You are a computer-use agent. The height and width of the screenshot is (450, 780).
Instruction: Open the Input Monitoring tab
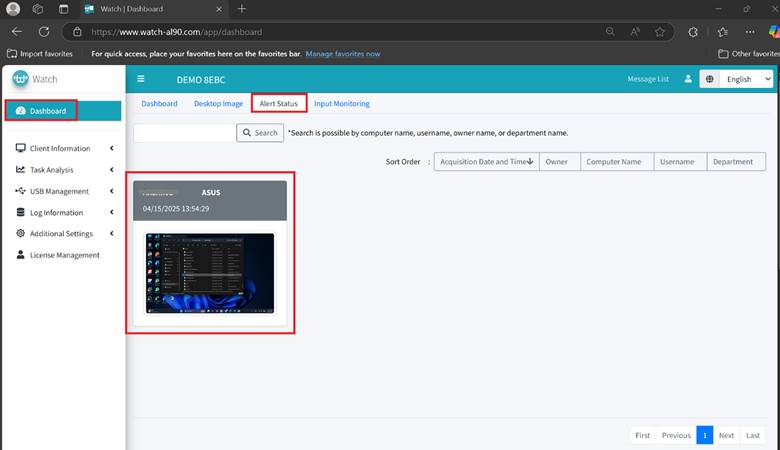coord(341,103)
